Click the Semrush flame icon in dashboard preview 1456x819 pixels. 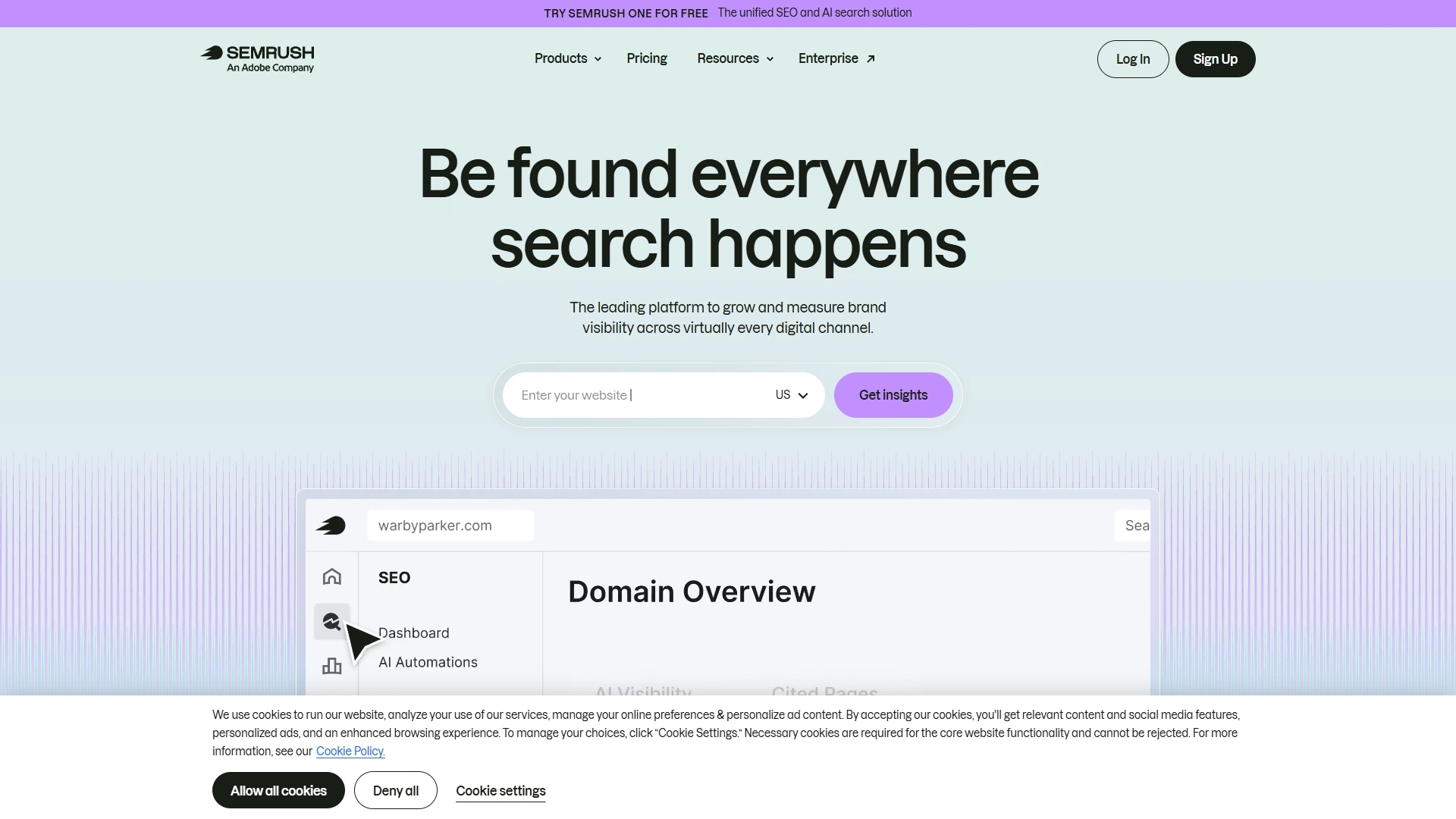point(331,526)
